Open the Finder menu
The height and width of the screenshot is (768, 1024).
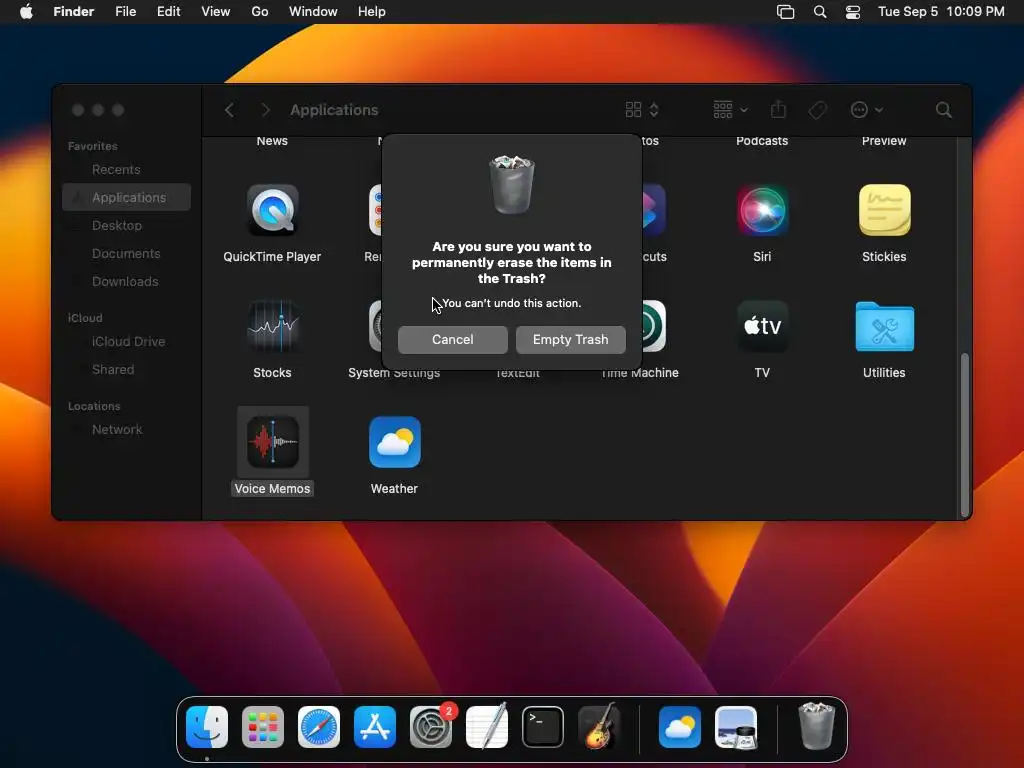coord(74,12)
